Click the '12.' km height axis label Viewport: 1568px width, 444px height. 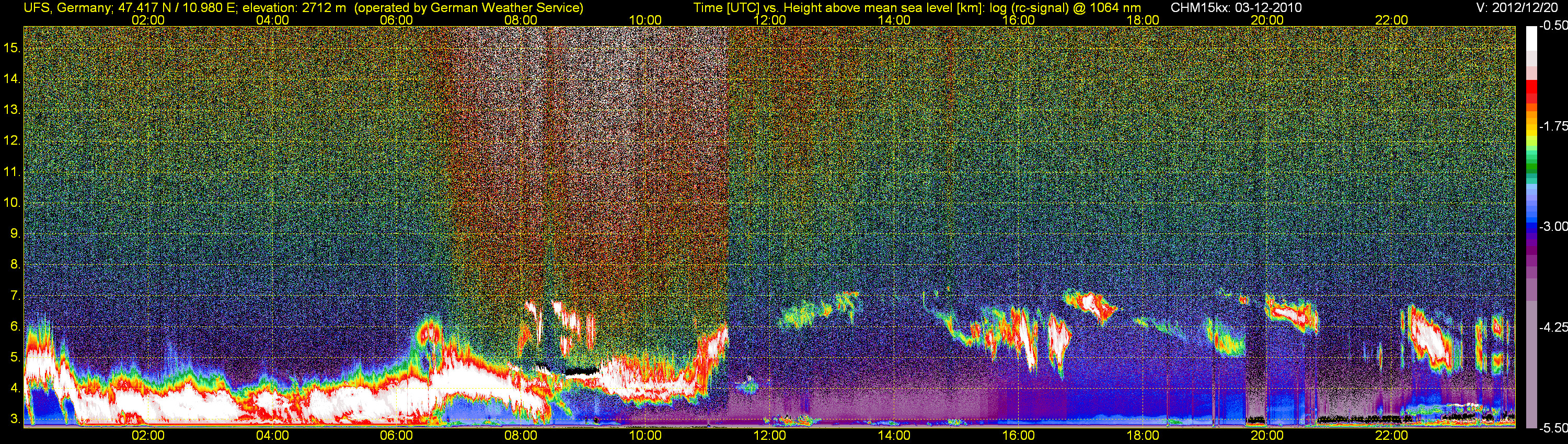click(12, 141)
